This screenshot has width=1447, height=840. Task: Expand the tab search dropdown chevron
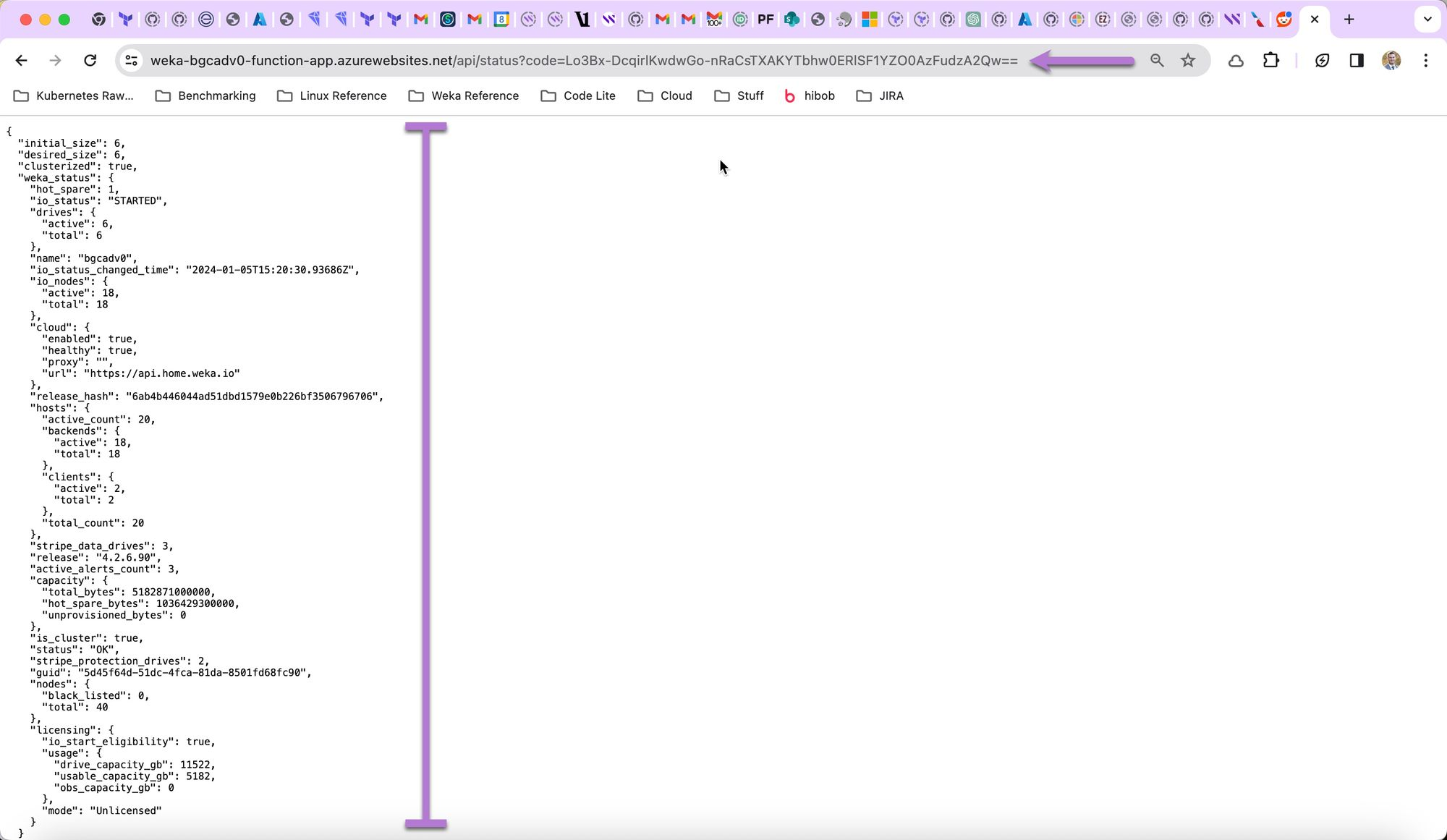1427,20
